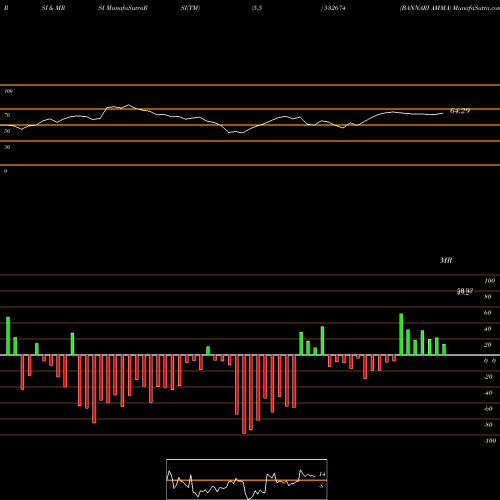
Task: Click the -20 label on MR axis
Action: coord(488,377)
